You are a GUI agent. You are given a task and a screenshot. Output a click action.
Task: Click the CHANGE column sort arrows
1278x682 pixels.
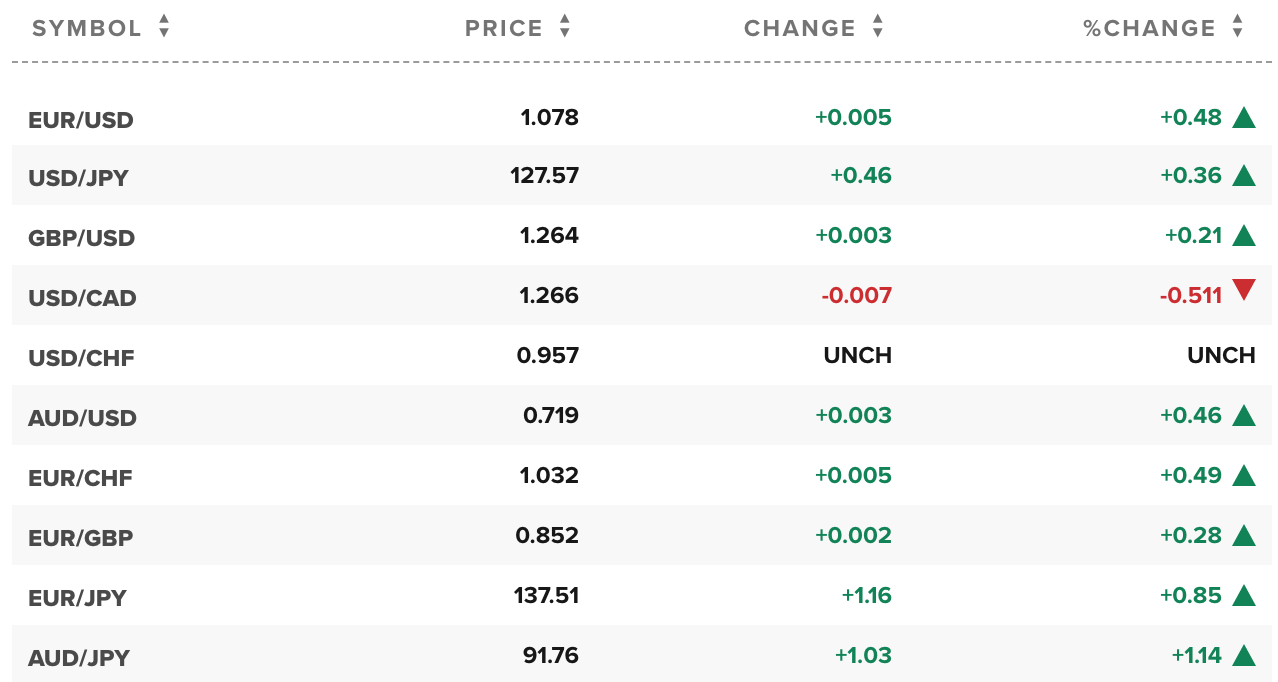click(x=878, y=27)
